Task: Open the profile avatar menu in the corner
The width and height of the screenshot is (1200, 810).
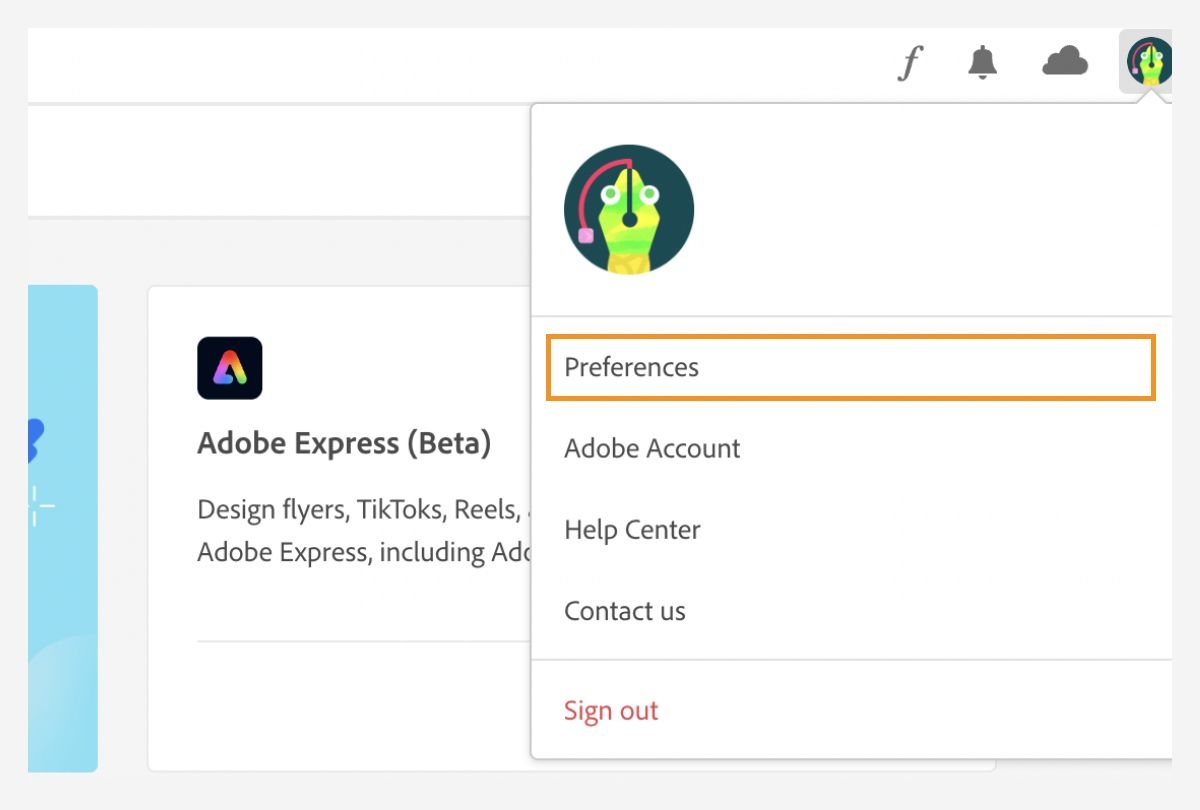Action: pos(1148,60)
